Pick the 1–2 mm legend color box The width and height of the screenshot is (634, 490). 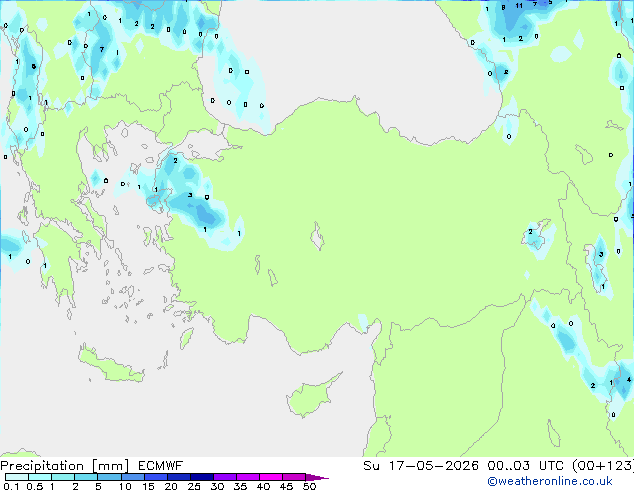(63, 477)
